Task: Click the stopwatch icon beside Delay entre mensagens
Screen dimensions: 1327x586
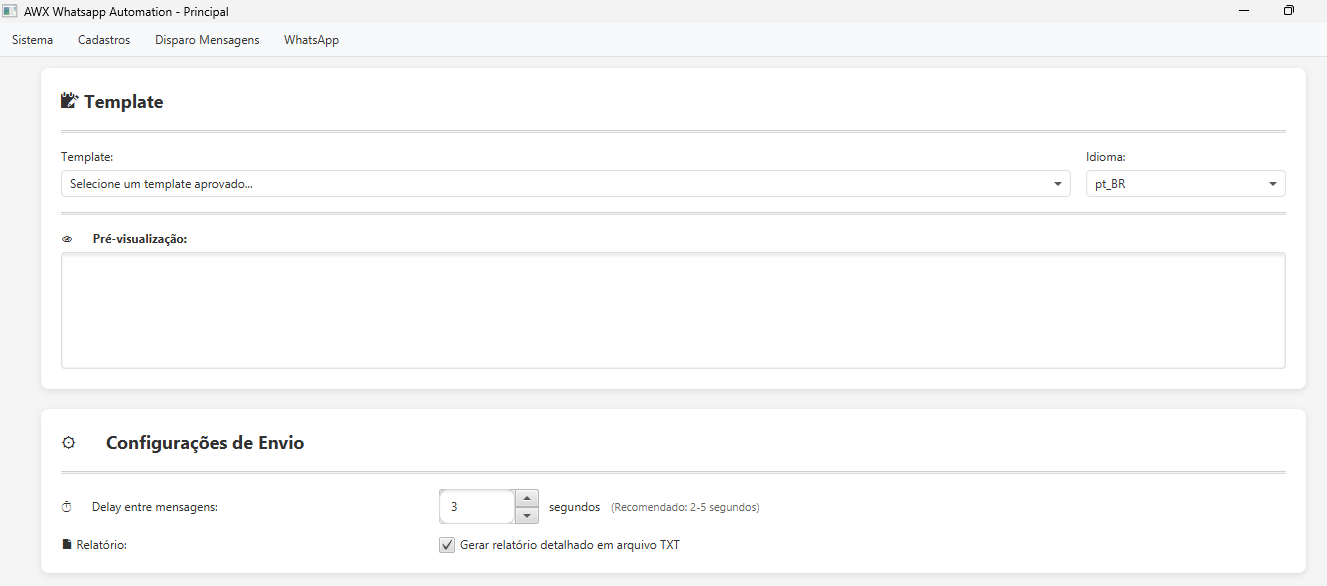Action: (66, 506)
